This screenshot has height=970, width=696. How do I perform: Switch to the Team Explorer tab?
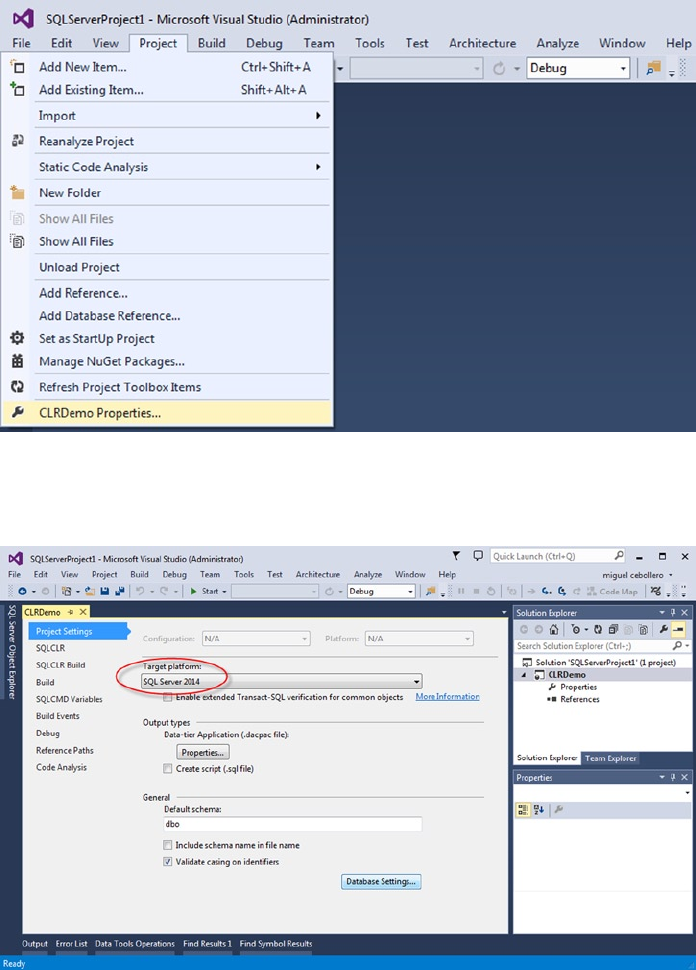click(x=611, y=758)
